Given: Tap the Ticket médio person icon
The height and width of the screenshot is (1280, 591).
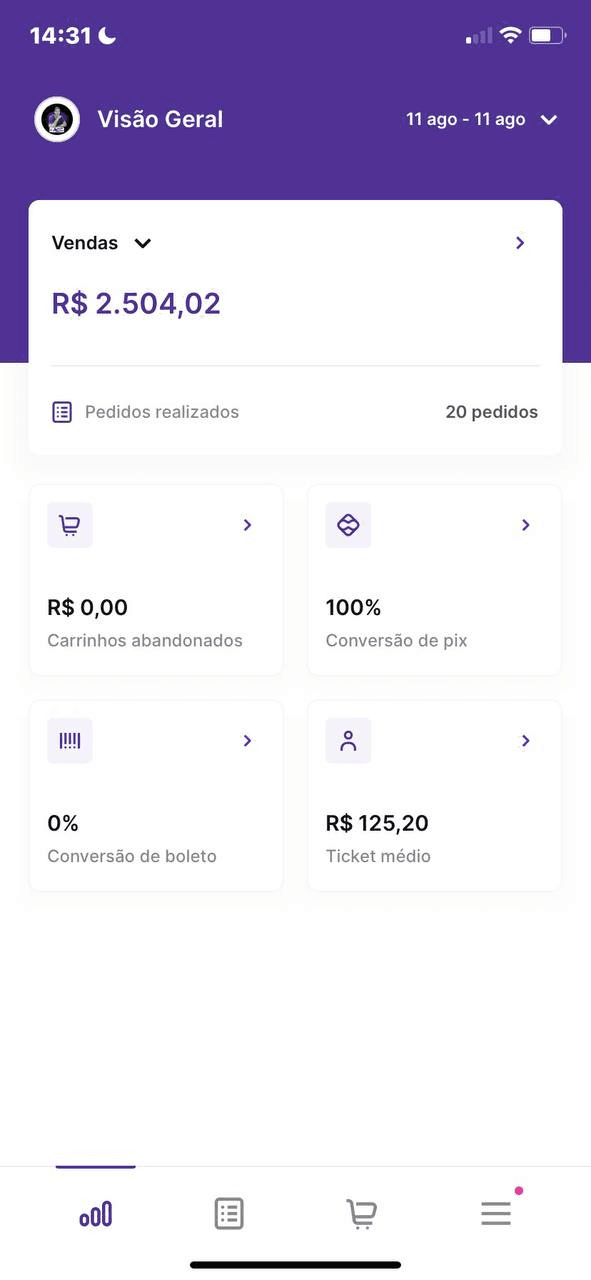Looking at the screenshot, I should [348, 741].
